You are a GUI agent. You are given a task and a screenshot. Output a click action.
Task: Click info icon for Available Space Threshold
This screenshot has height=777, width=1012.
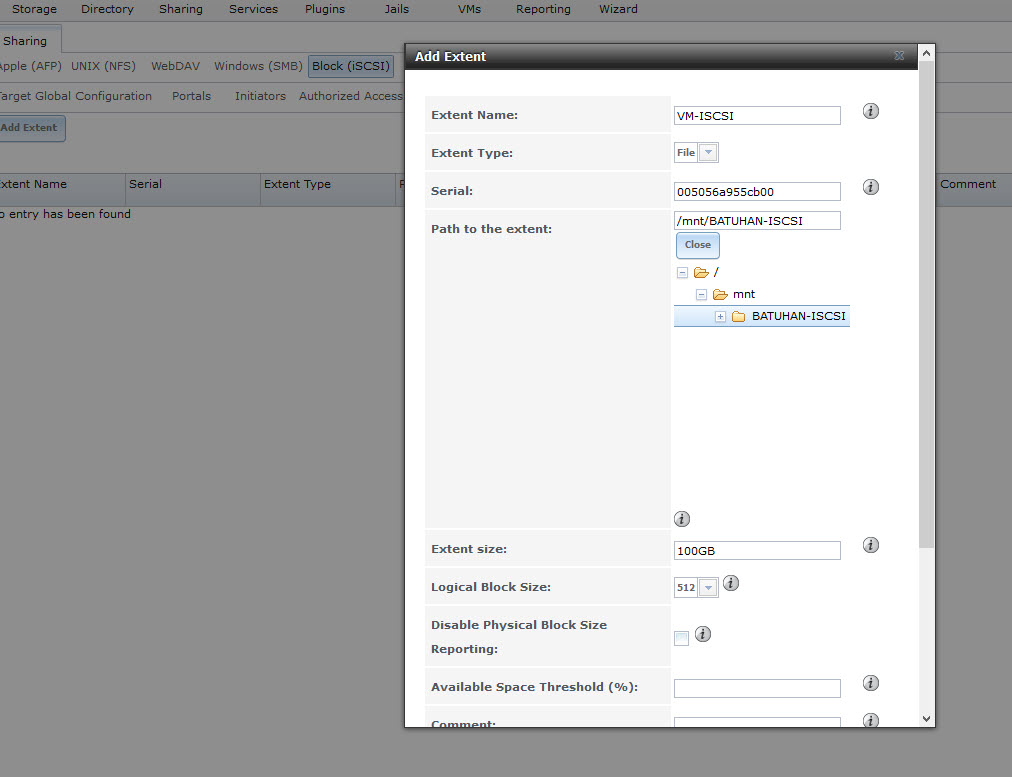point(870,683)
